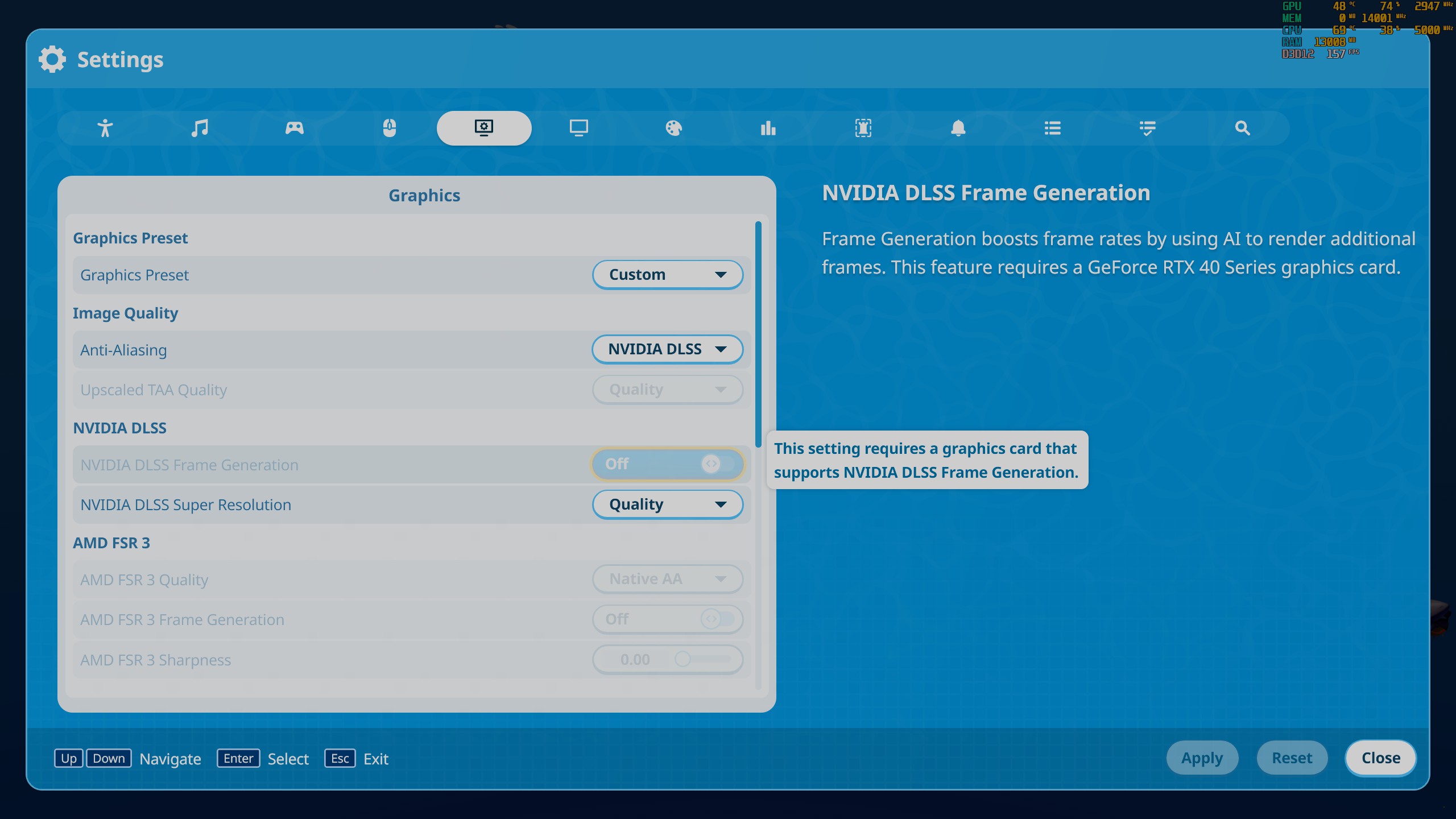Image resolution: width=1456 pixels, height=819 pixels.
Task: Open the search settings tab (magnifier)
Action: pyautogui.click(x=1243, y=128)
